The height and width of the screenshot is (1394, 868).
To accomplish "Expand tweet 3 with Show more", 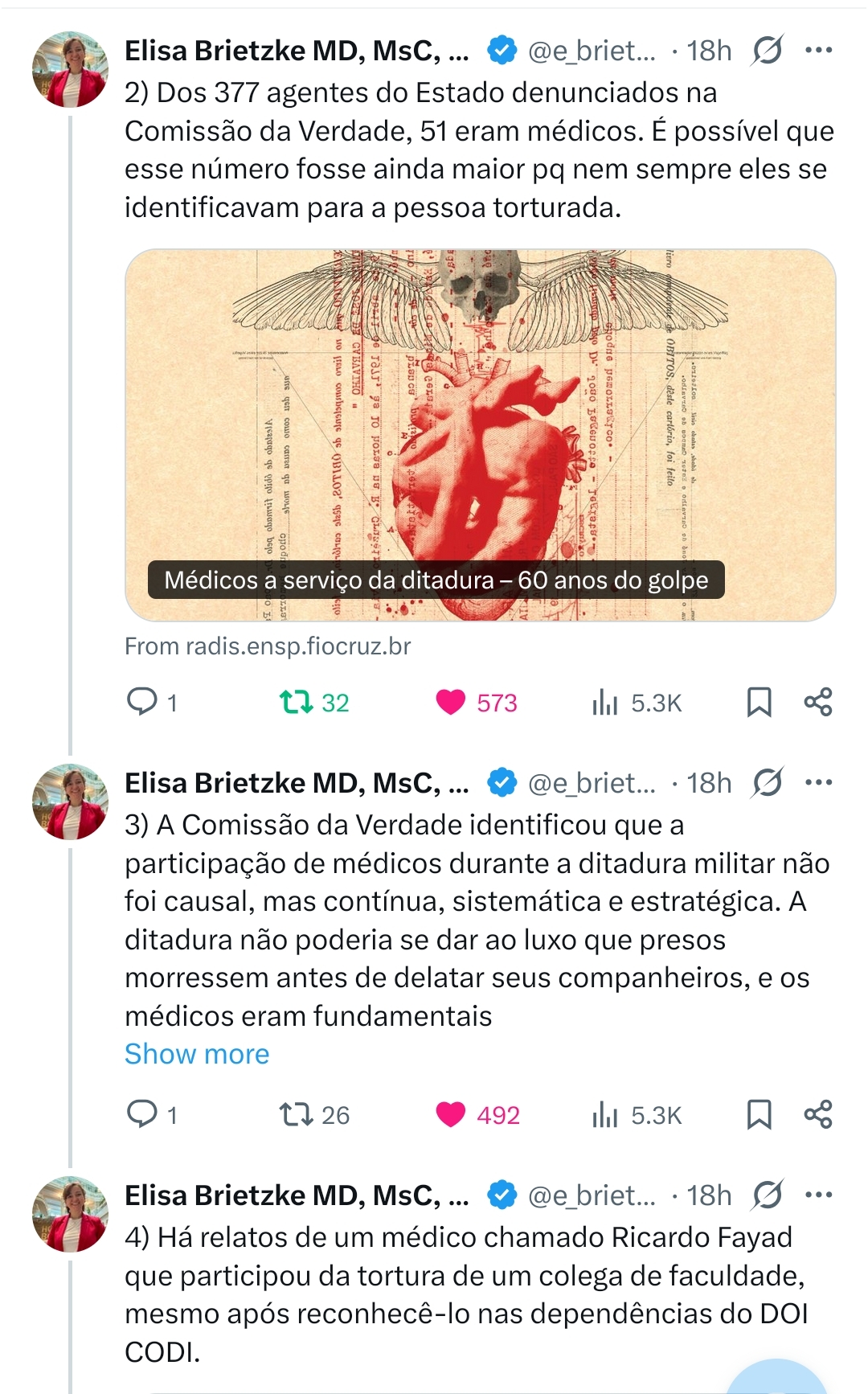I will [197, 1054].
